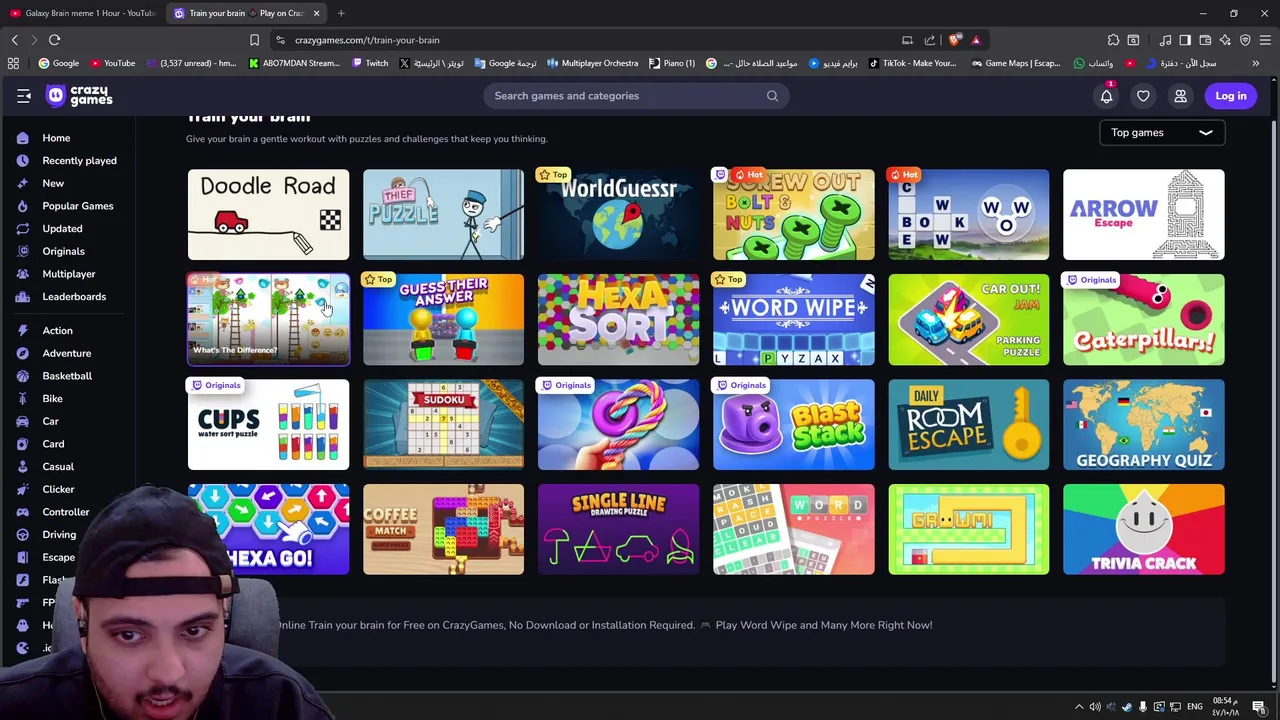This screenshot has width=1280, height=720.
Task: Open the Brave shields icon
Action: tap(955, 40)
